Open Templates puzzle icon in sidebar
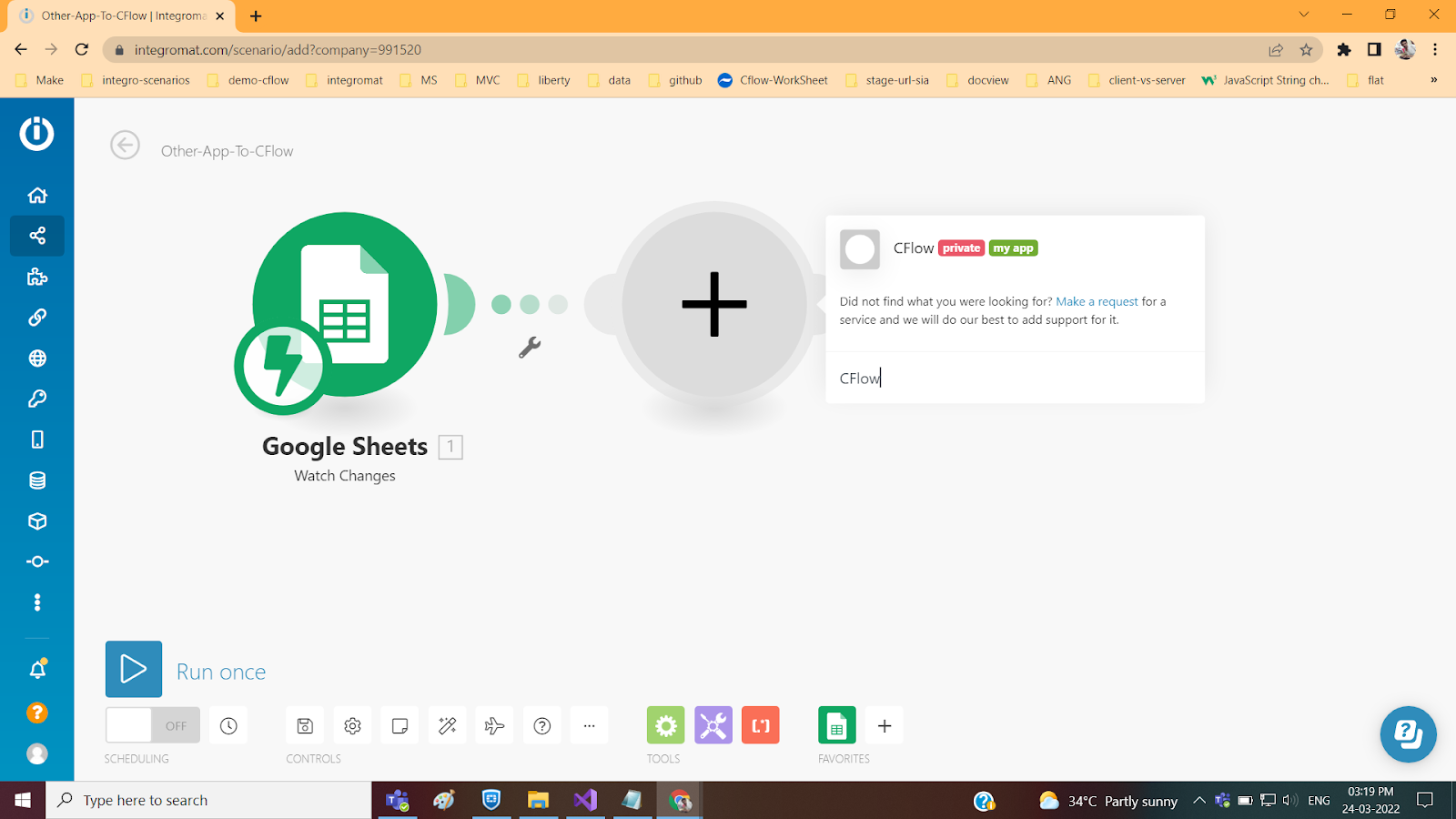The height and width of the screenshot is (819, 1456). coord(37,277)
